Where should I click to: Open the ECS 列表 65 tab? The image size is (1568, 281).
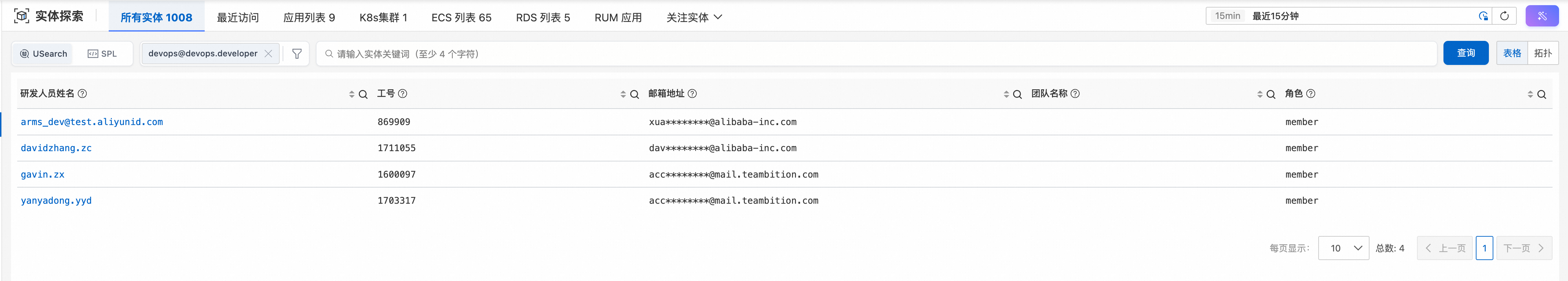tap(461, 17)
